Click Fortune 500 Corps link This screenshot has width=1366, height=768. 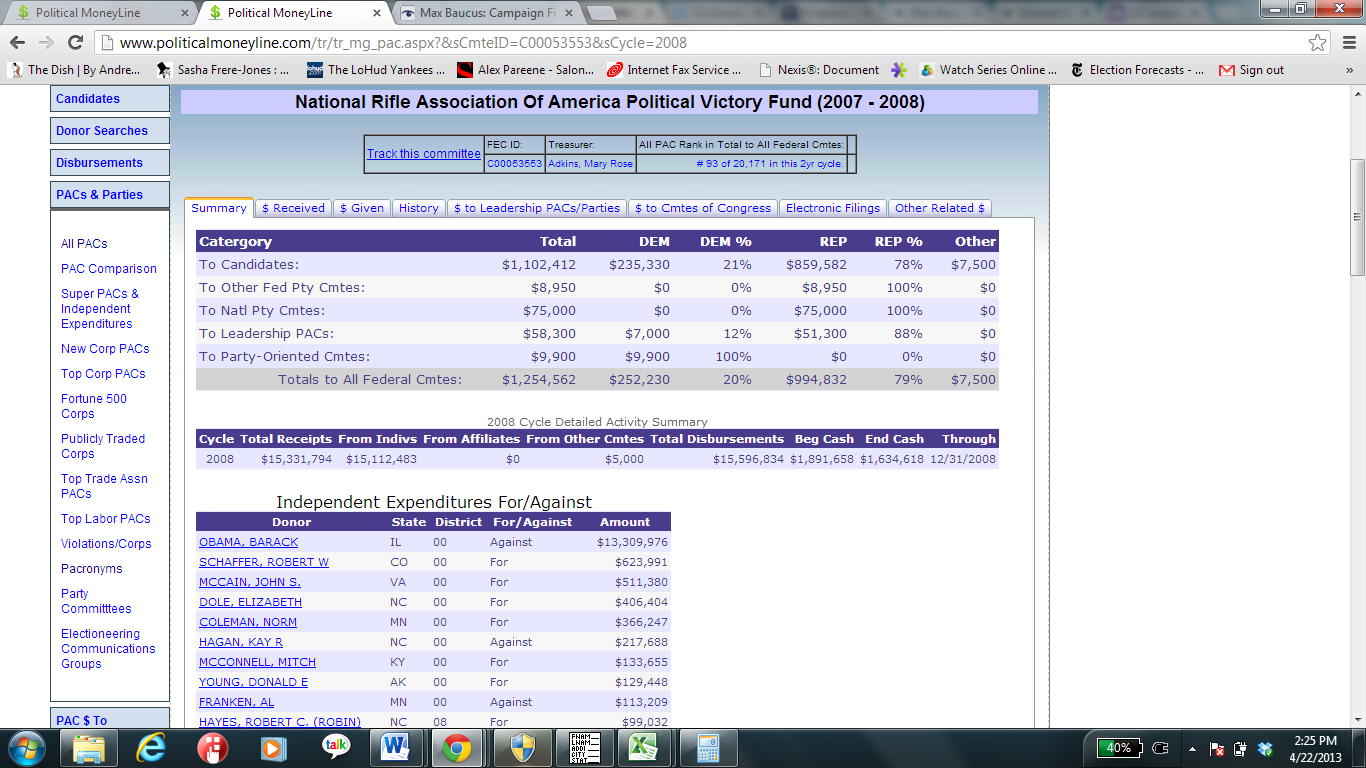click(94, 406)
